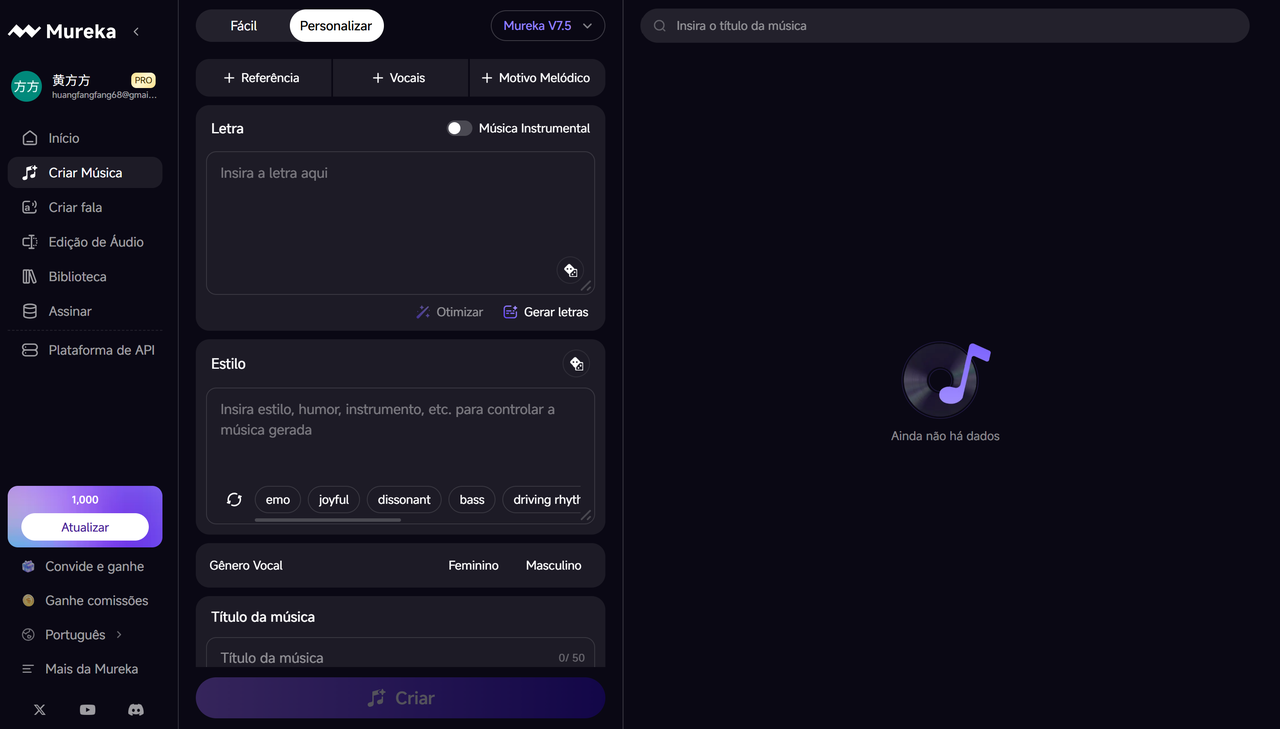The height and width of the screenshot is (729, 1280).
Task: Enable Música Instrumental
Action: (x=459, y=128)
